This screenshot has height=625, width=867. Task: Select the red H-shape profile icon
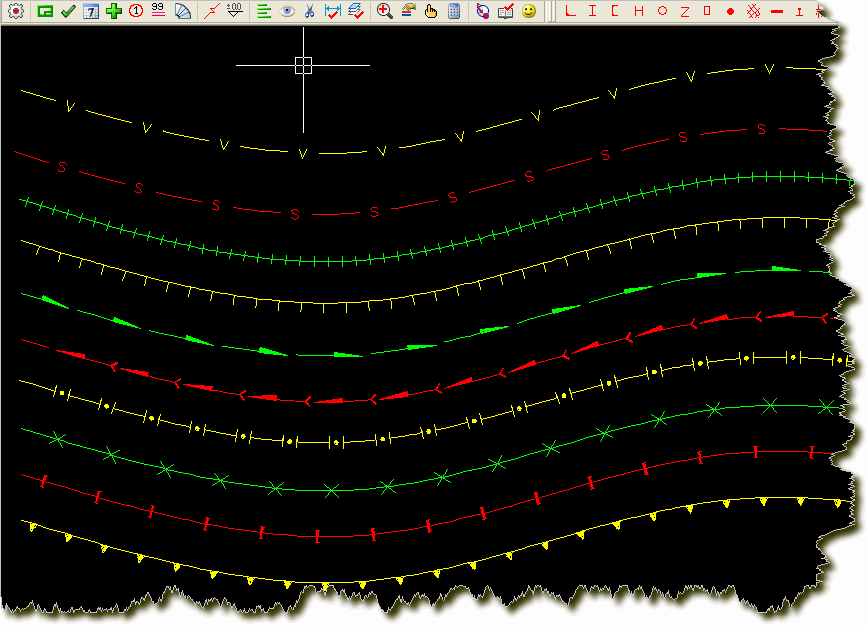[x=639, y=11]
